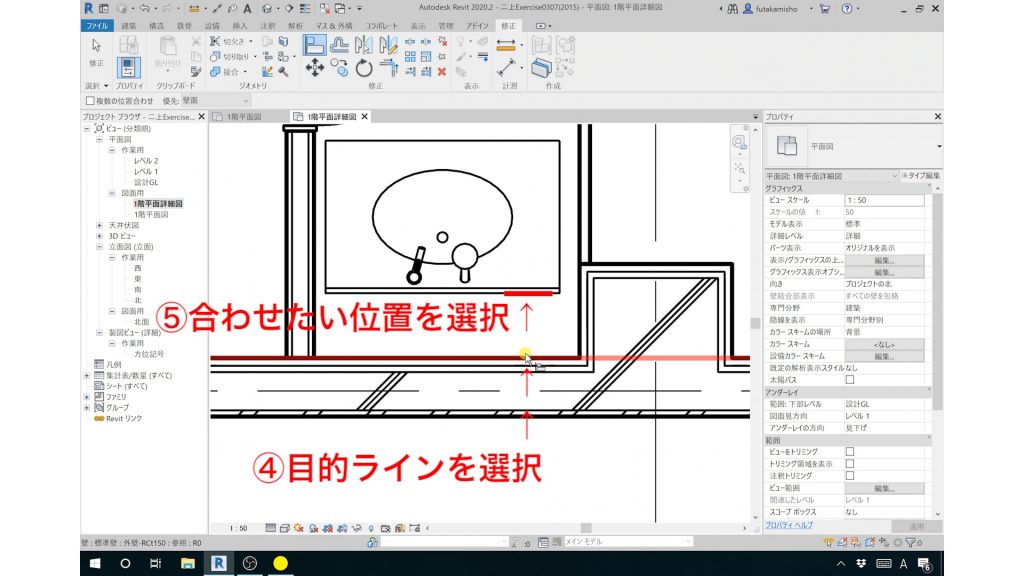The width and height of the screenshot is (1024, 576).
Task: Check トリミング領域を表示 in Properties
Action: tap(850, 463)
